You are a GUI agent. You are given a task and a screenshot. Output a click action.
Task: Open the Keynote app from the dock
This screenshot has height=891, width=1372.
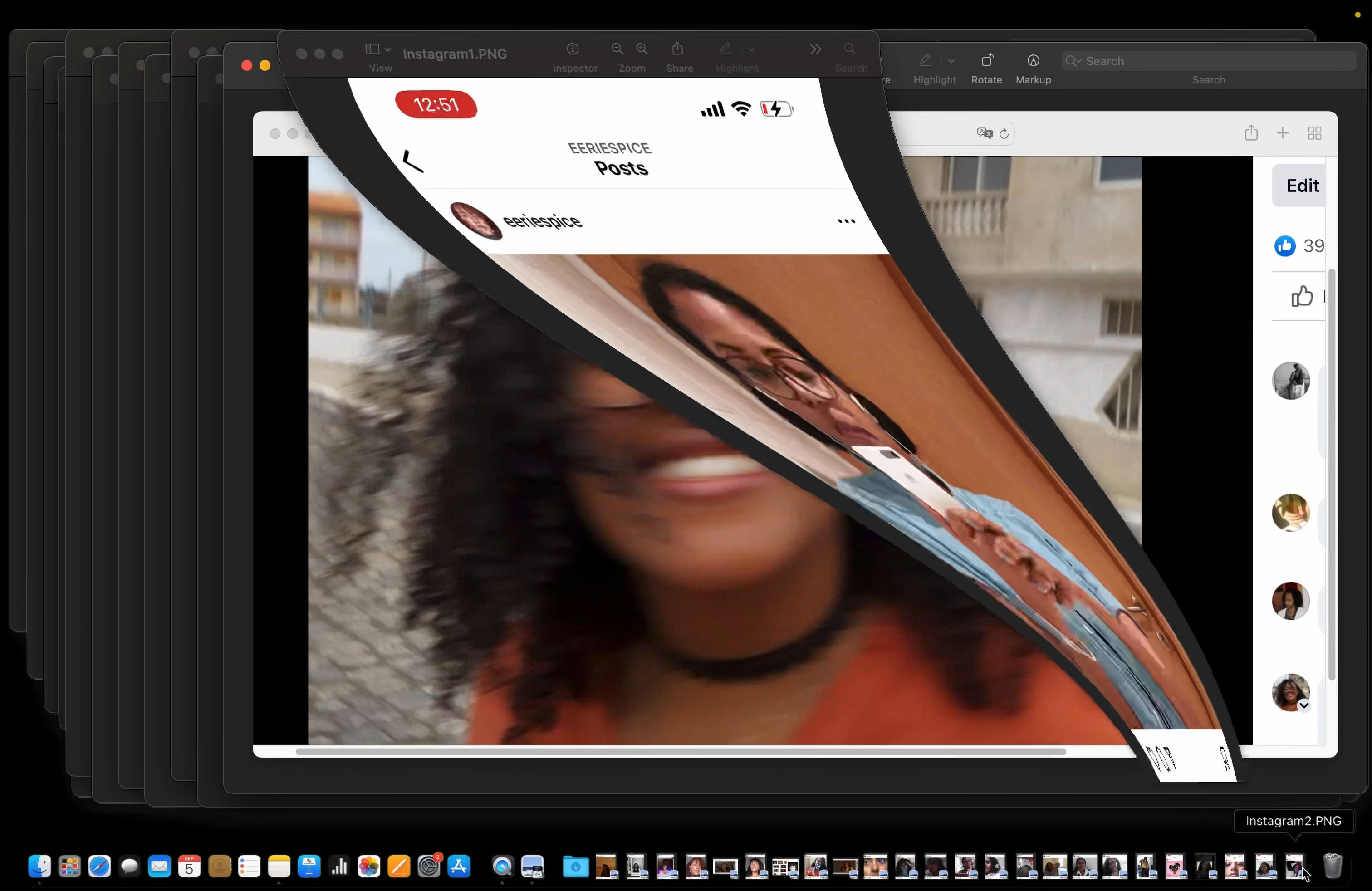309,866
